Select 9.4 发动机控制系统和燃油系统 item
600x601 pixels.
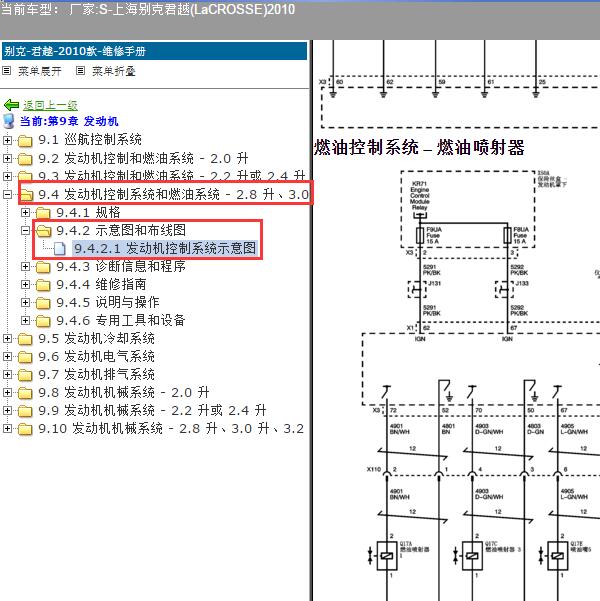coord(173,194)
